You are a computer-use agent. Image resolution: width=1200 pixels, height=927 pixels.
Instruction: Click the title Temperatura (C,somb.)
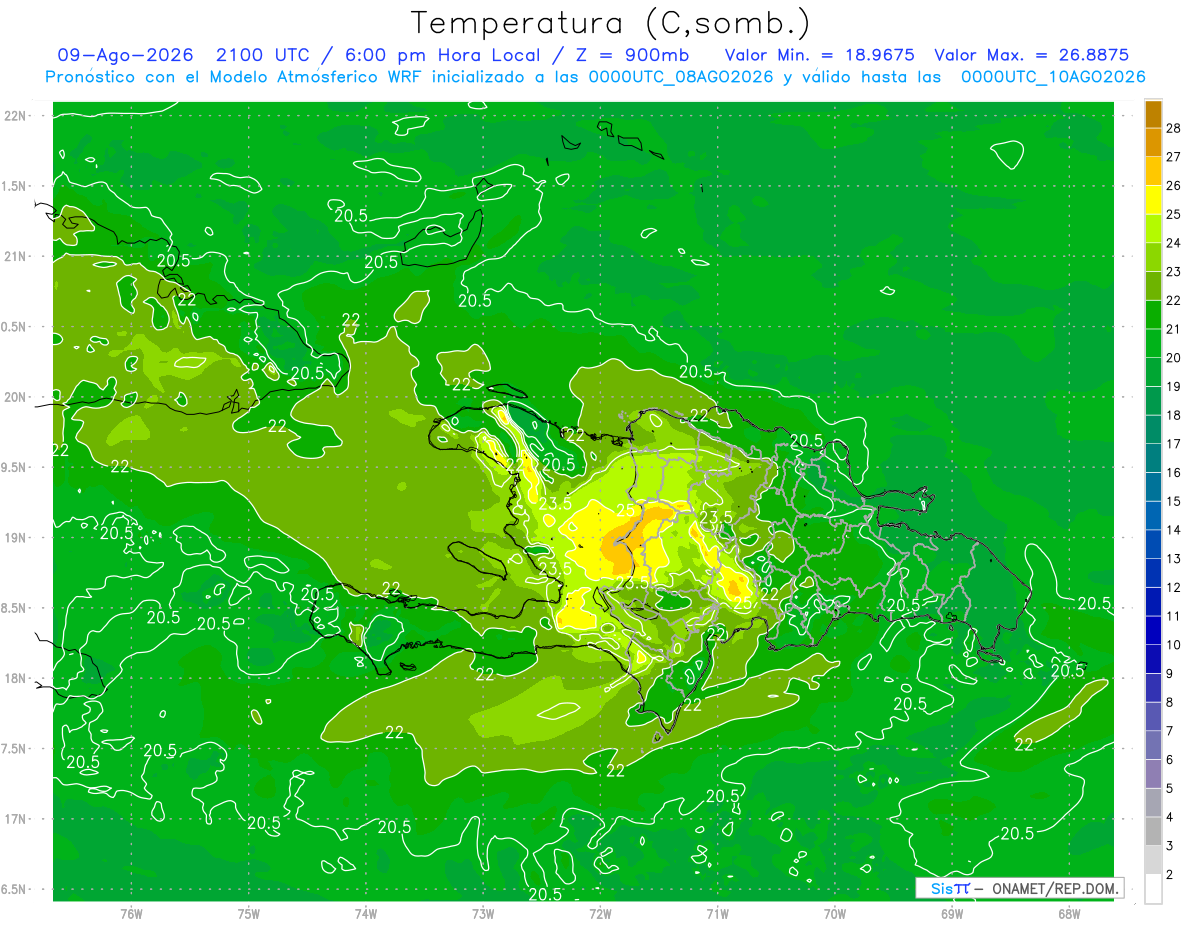(610, 23)
